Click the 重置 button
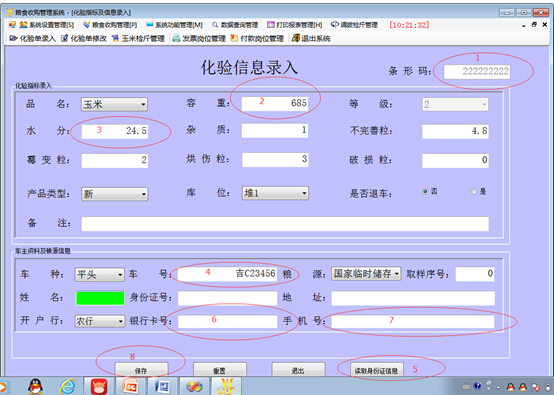554x395 pixels. (x=220, y=370)
